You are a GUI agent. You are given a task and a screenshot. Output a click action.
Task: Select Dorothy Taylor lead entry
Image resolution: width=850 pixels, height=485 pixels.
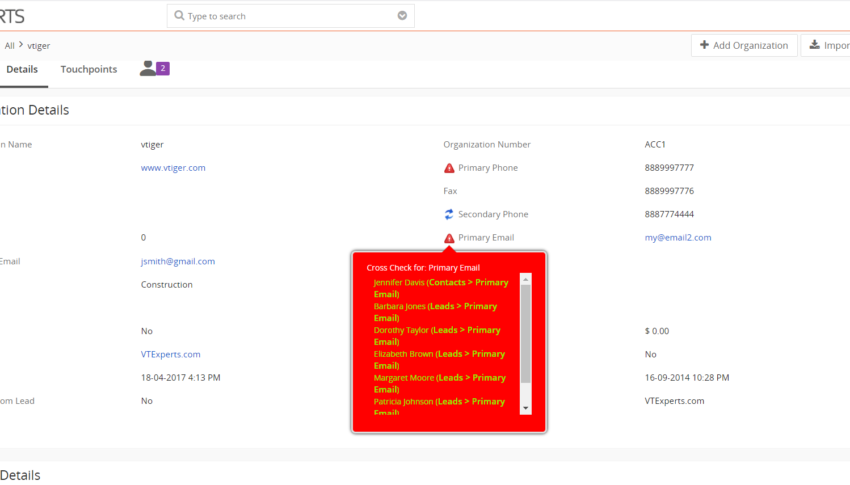click(x=437, y=336)
